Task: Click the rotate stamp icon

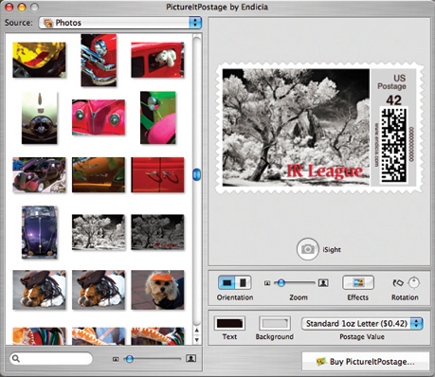Action: tap(398, 283)
